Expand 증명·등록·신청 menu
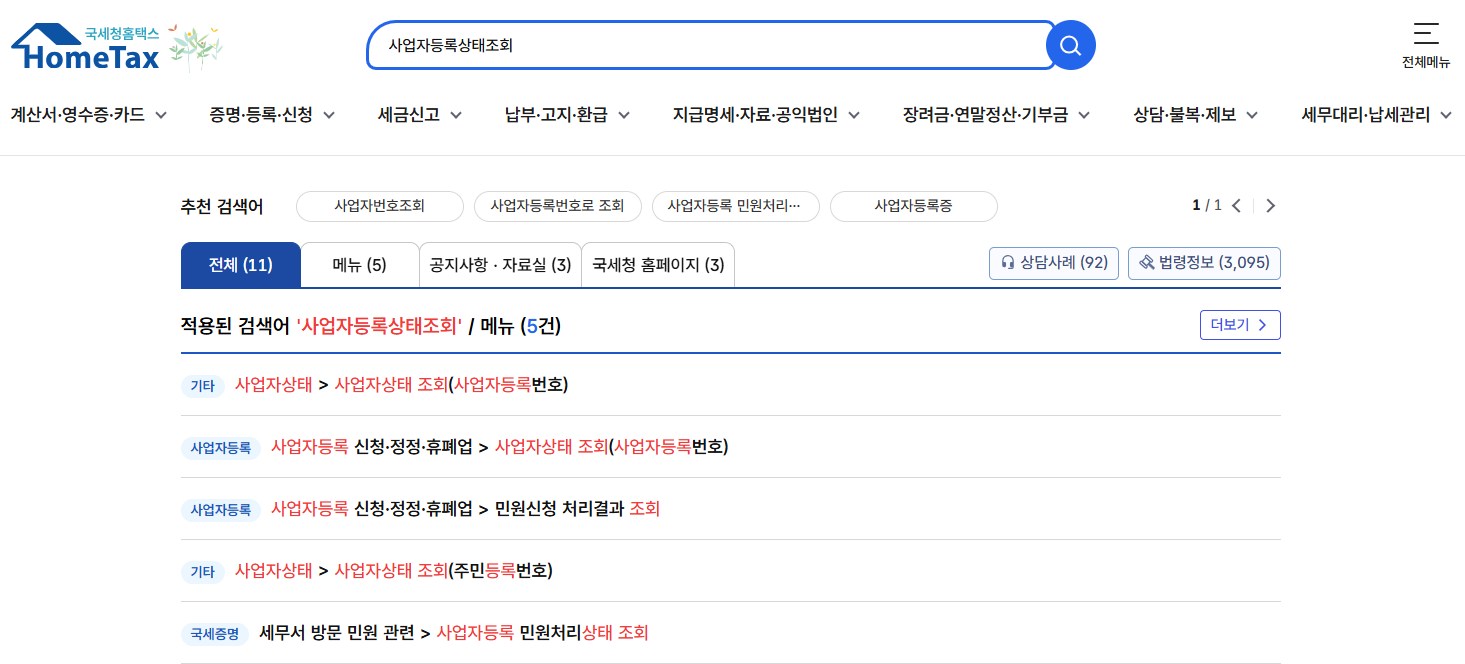1465x664 pixels. [272, 115]
